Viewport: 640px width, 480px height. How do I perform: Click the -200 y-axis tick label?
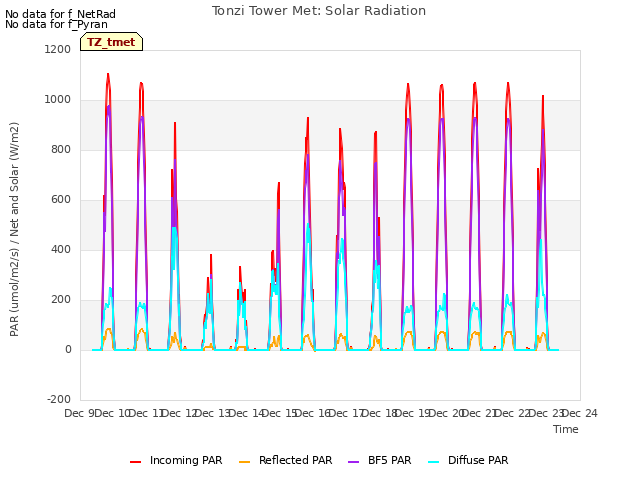(59, 399)
